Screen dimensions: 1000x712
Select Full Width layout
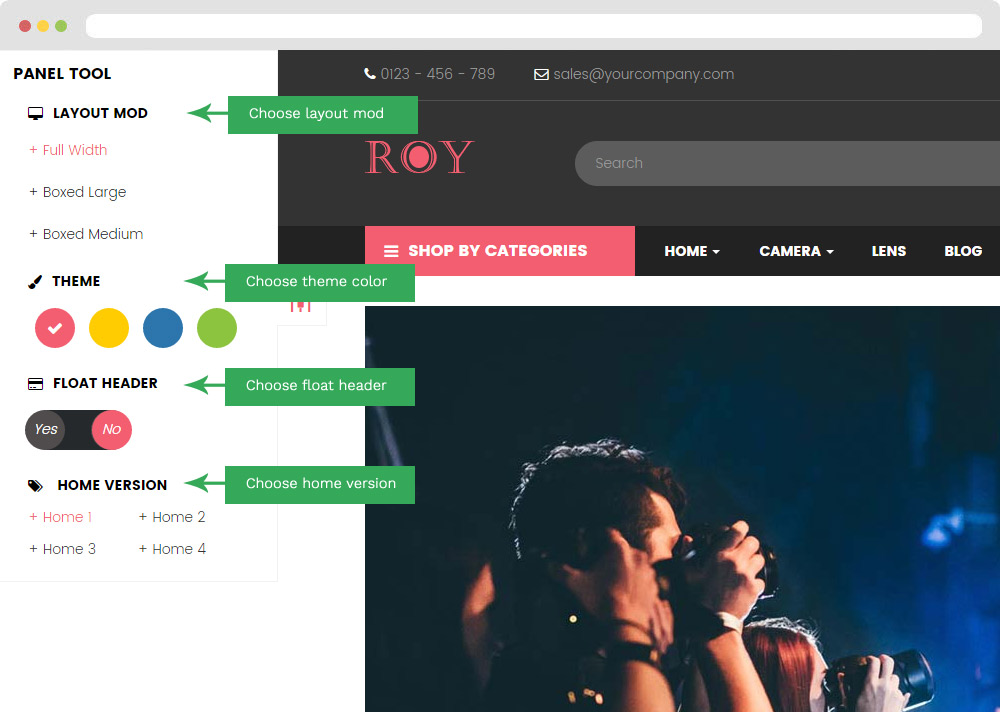click(68, 150)
